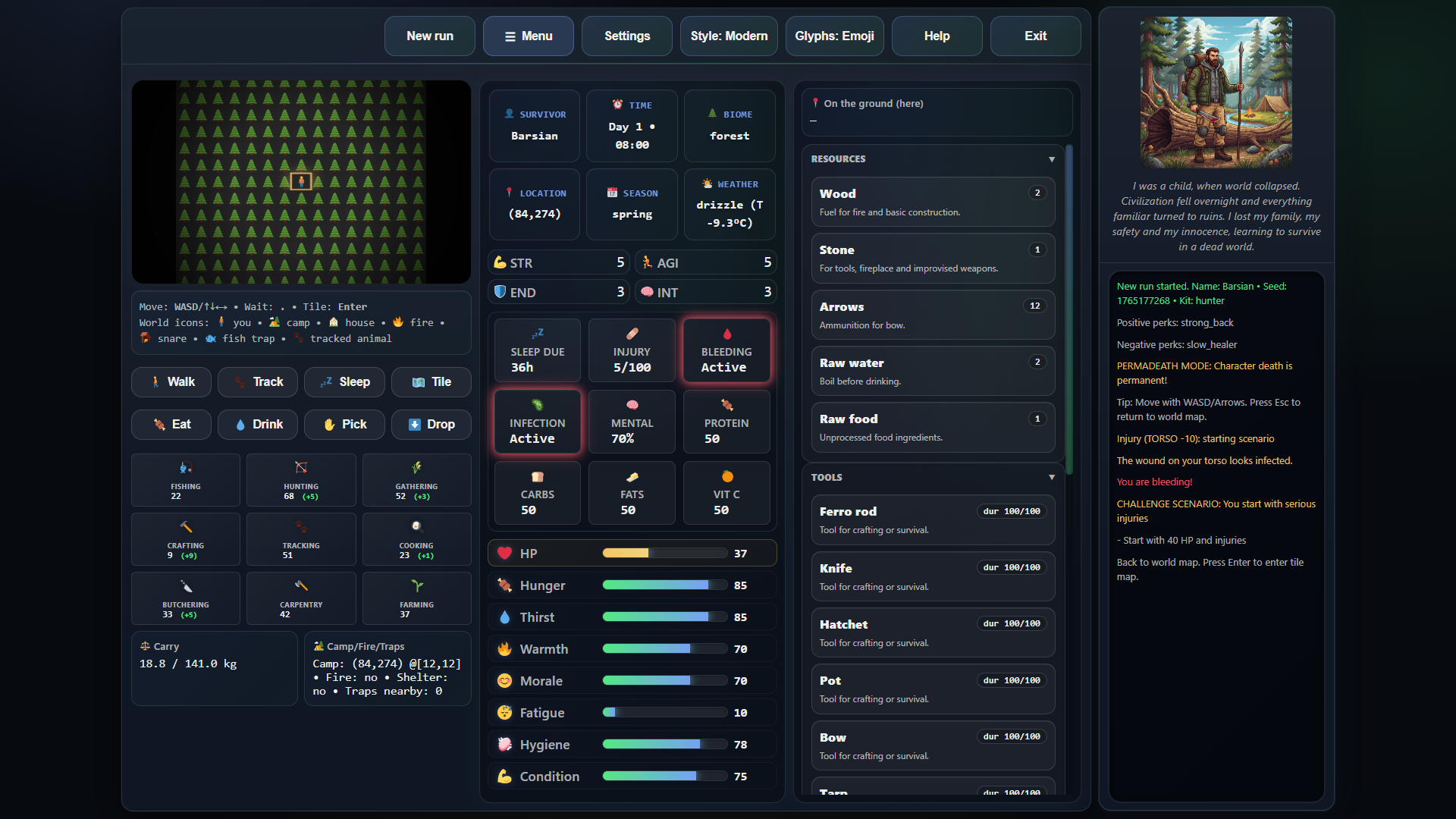Toggle the INFECTION Active status indicator
Viewport: 1456px width, 819px height.
537,422
